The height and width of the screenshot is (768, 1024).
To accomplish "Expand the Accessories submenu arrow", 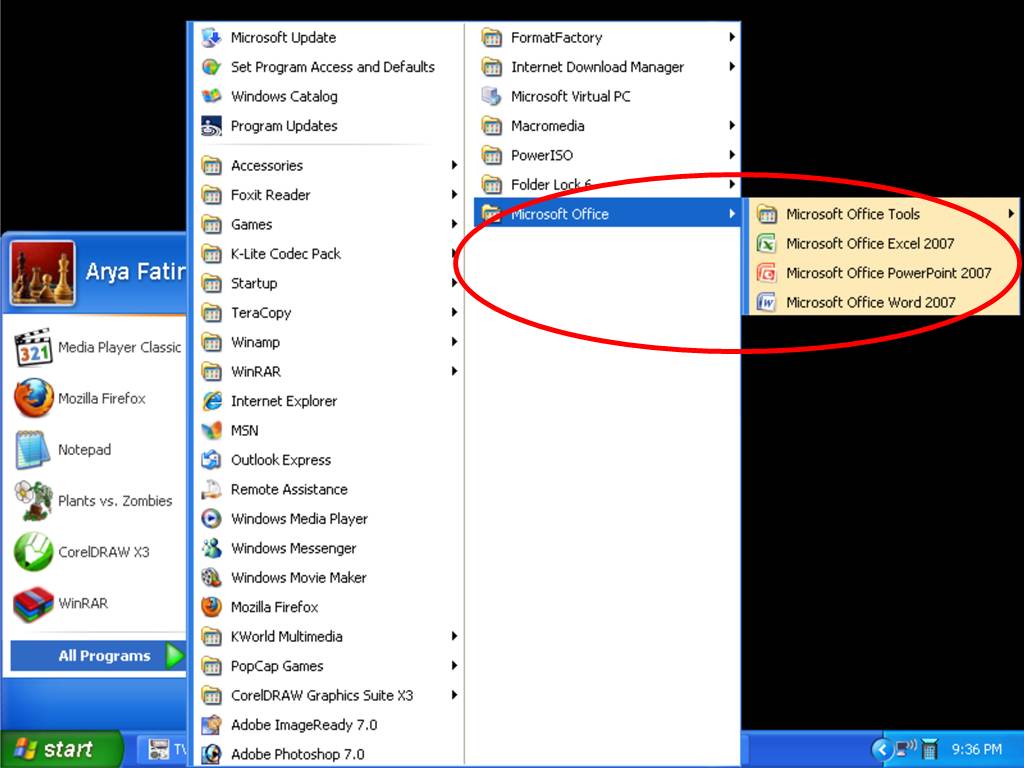I will tap(454, 165).
